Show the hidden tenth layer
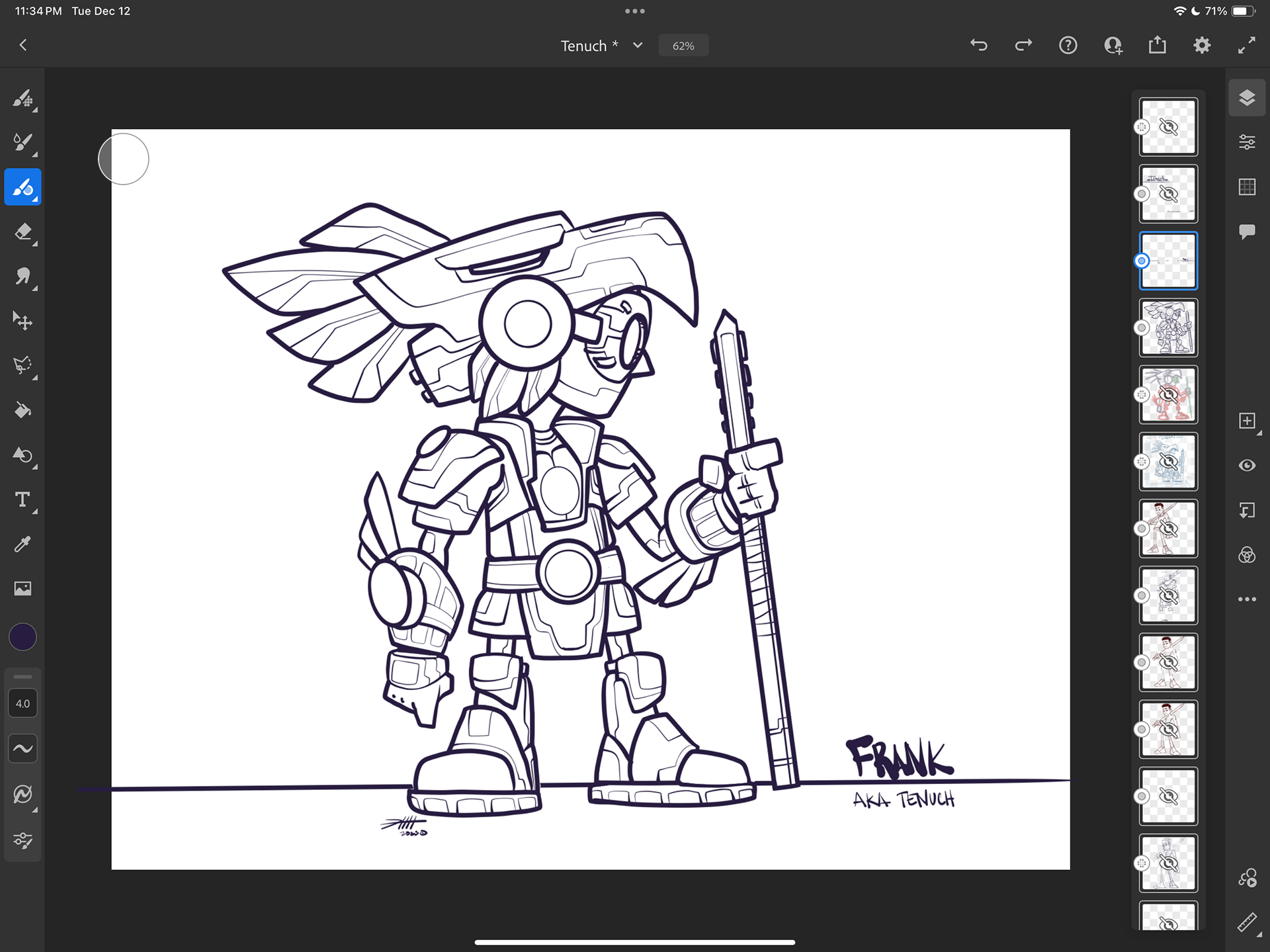The width and height of the screenshot is (1270, 952). tap(1168, 729)
